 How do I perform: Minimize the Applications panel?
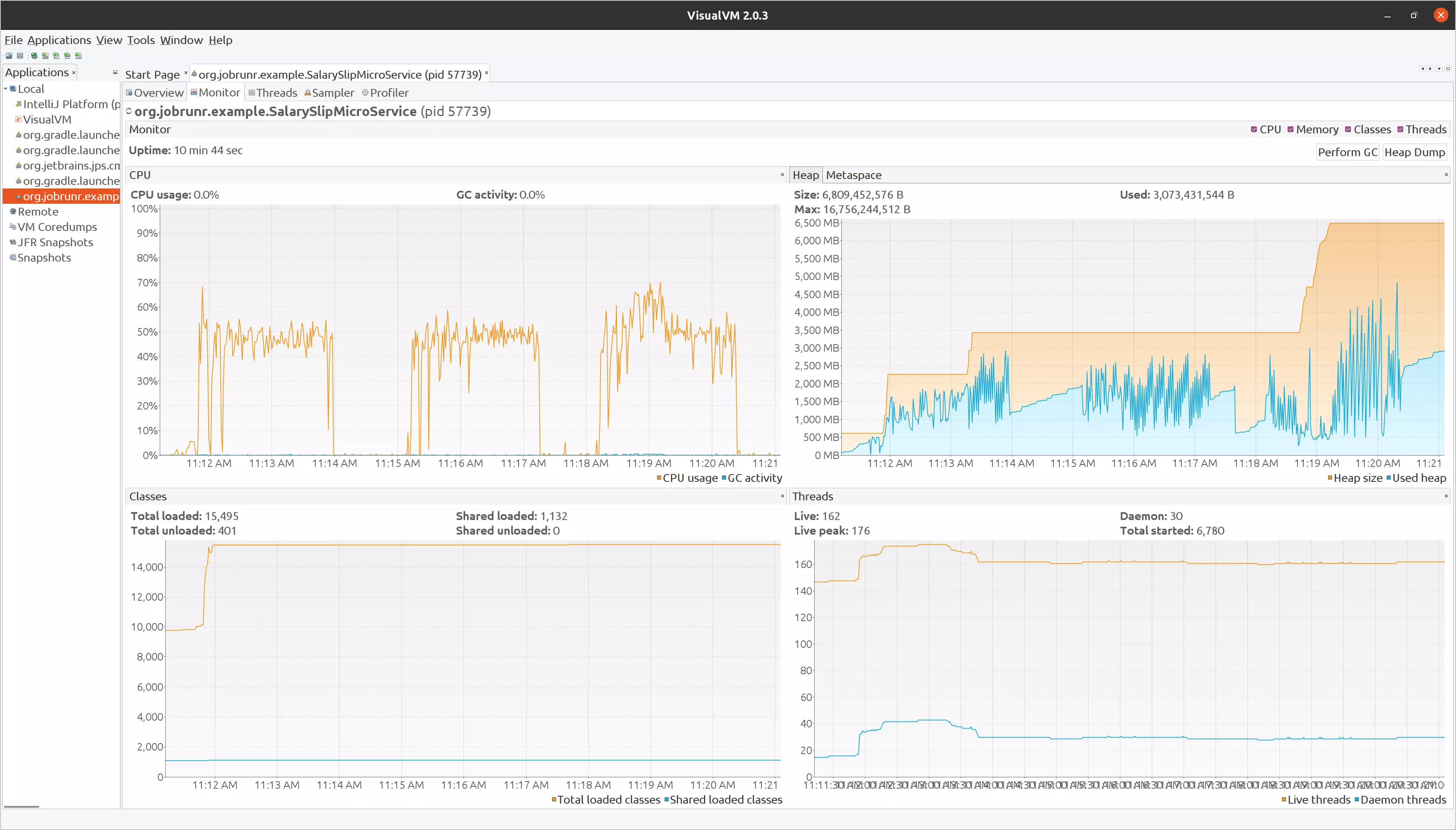[x=115, y=72]
